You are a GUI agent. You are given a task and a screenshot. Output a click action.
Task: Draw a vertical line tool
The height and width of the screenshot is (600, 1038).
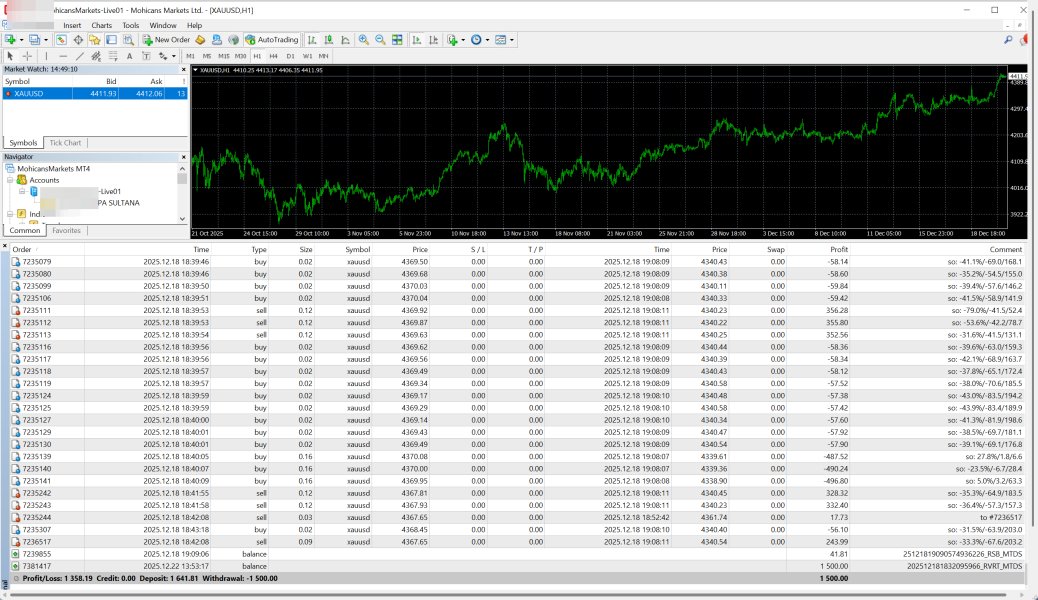pyautogui.click(x=46, y=56)
